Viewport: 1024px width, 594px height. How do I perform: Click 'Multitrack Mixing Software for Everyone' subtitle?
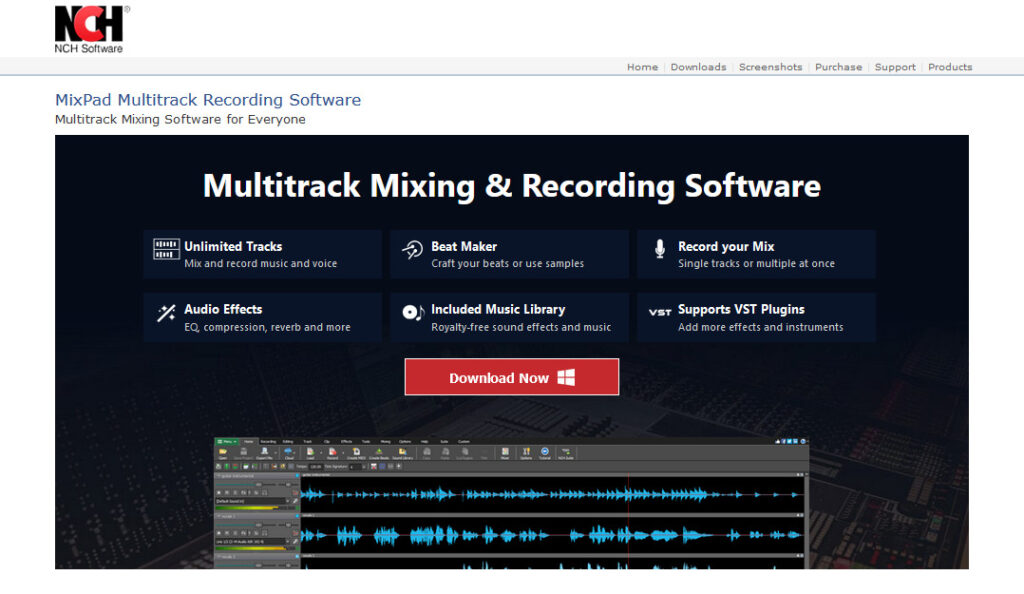[x=180, y=119]
